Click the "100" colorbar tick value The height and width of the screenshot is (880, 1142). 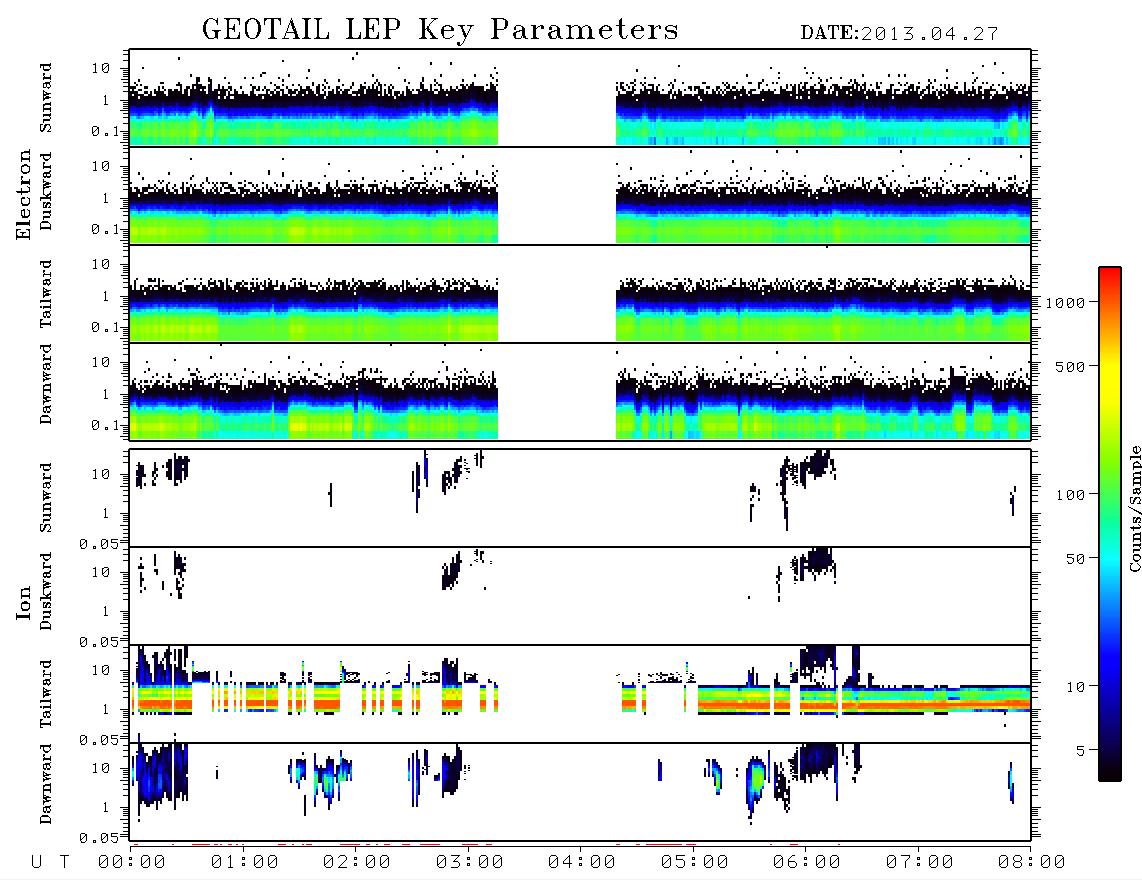[1070, 495]
